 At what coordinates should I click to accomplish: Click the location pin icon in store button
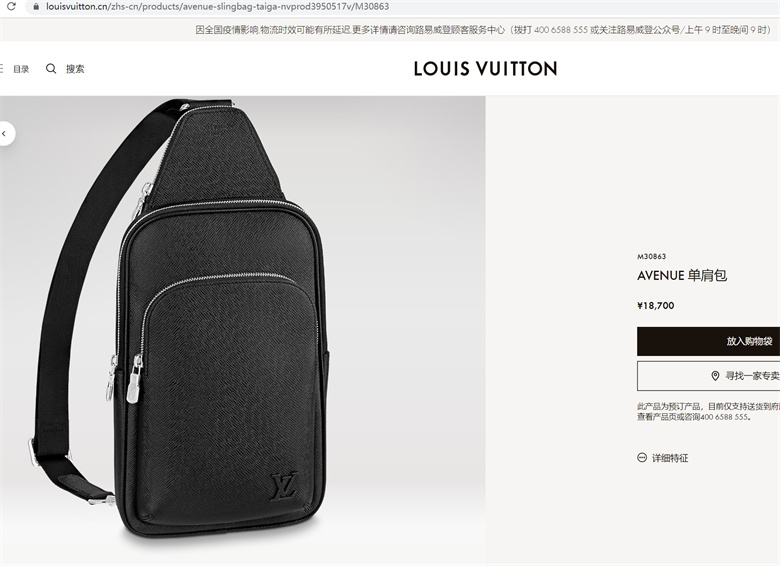pos(715,376)
